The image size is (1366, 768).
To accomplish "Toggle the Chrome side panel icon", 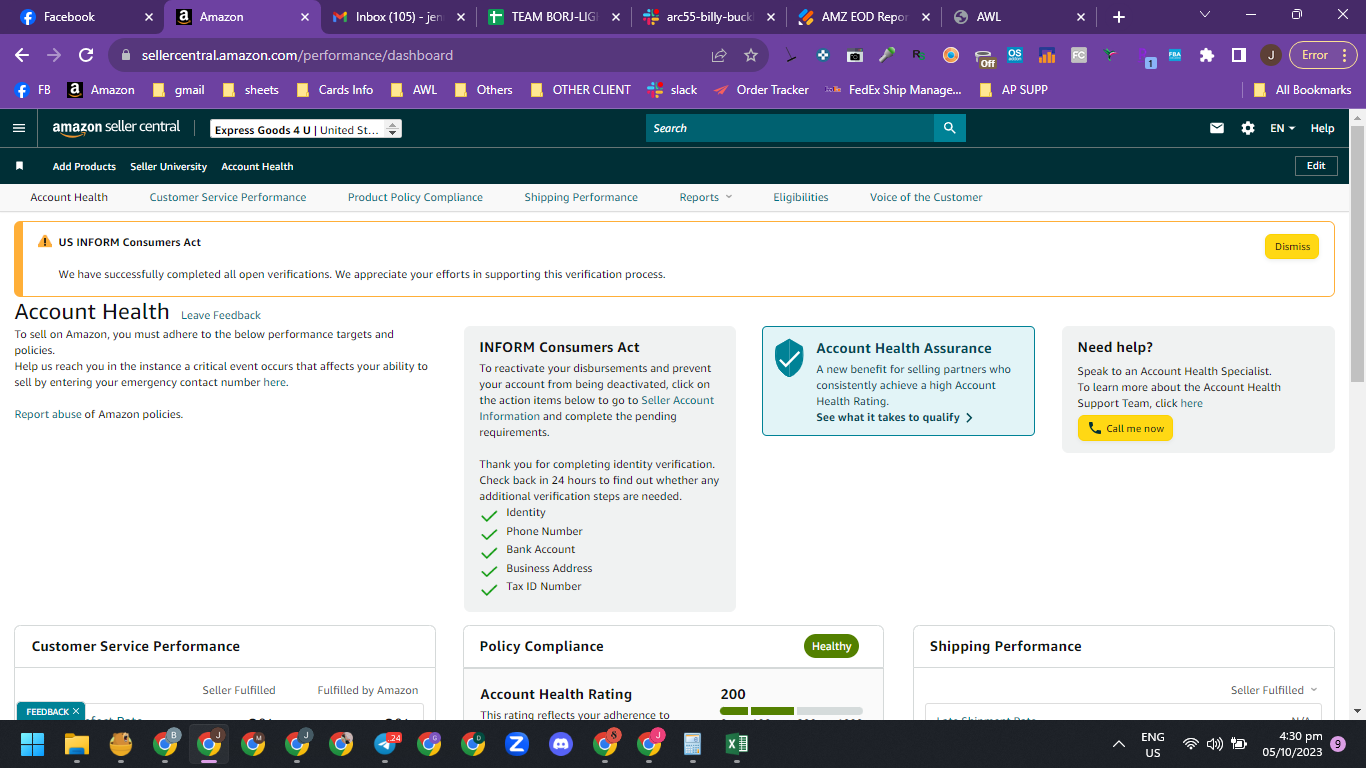I will pos(1238,55).
